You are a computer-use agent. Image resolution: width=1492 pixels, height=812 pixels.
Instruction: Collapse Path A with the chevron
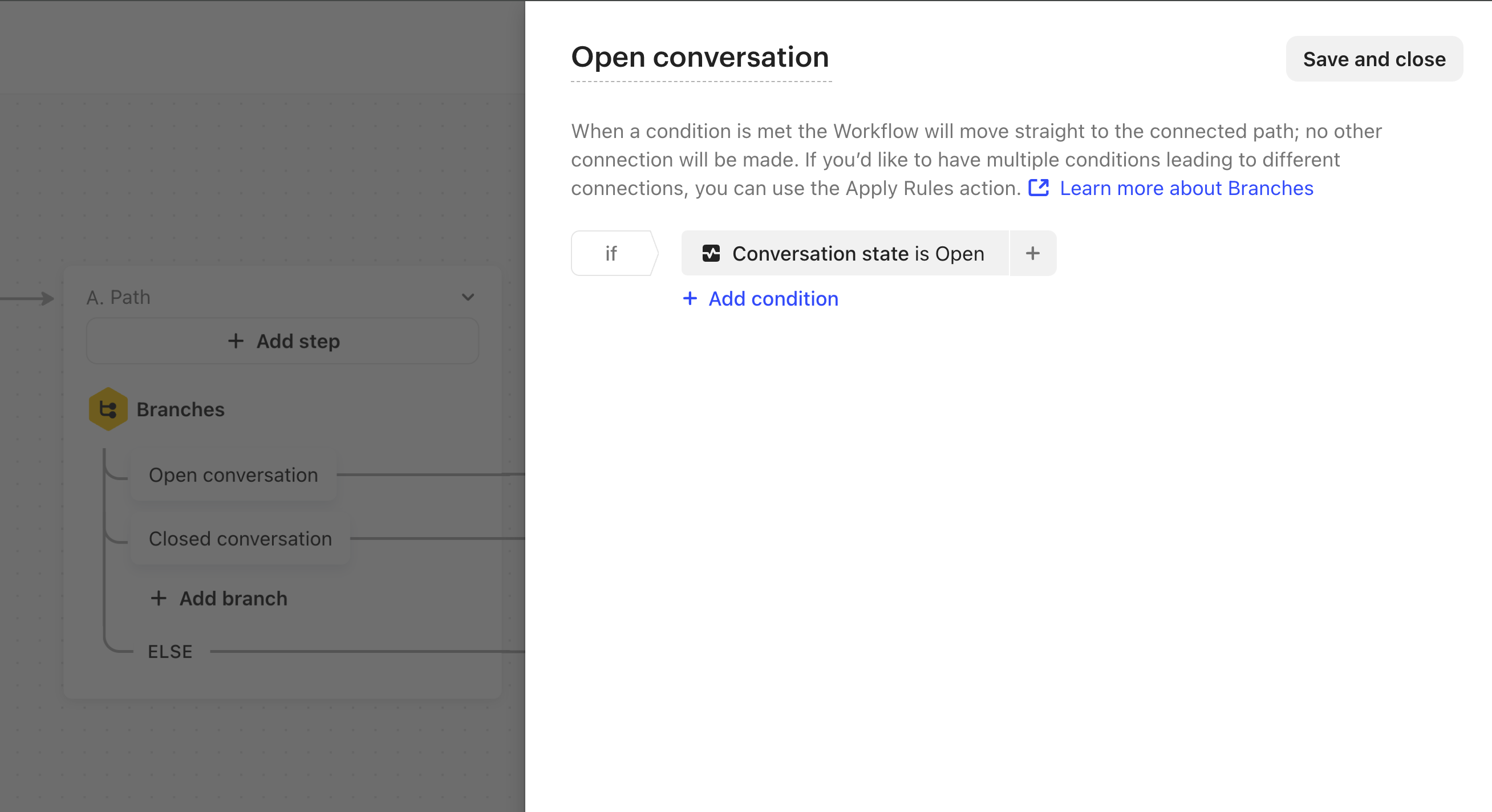tap(468, 297)
